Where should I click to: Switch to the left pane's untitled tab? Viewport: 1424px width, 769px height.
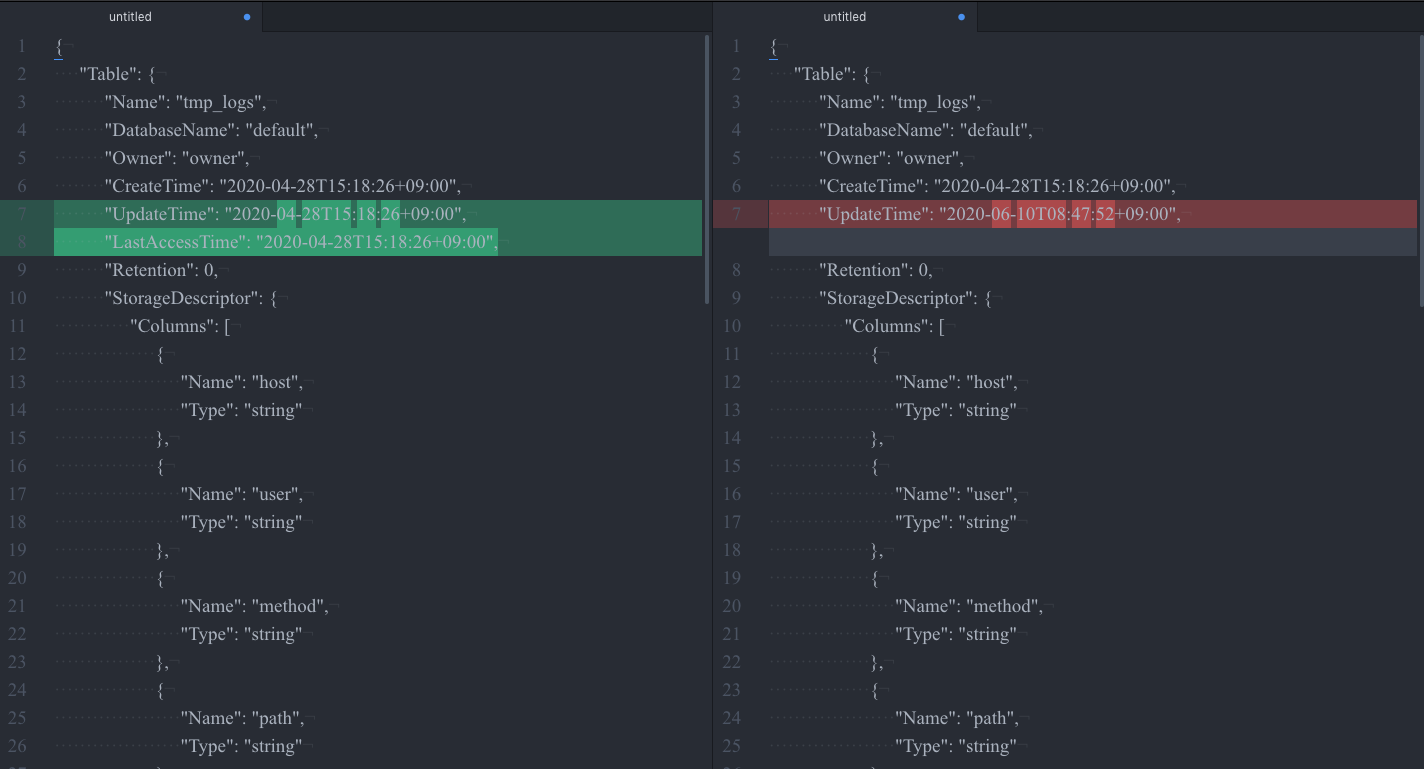(x=131, y=17)
